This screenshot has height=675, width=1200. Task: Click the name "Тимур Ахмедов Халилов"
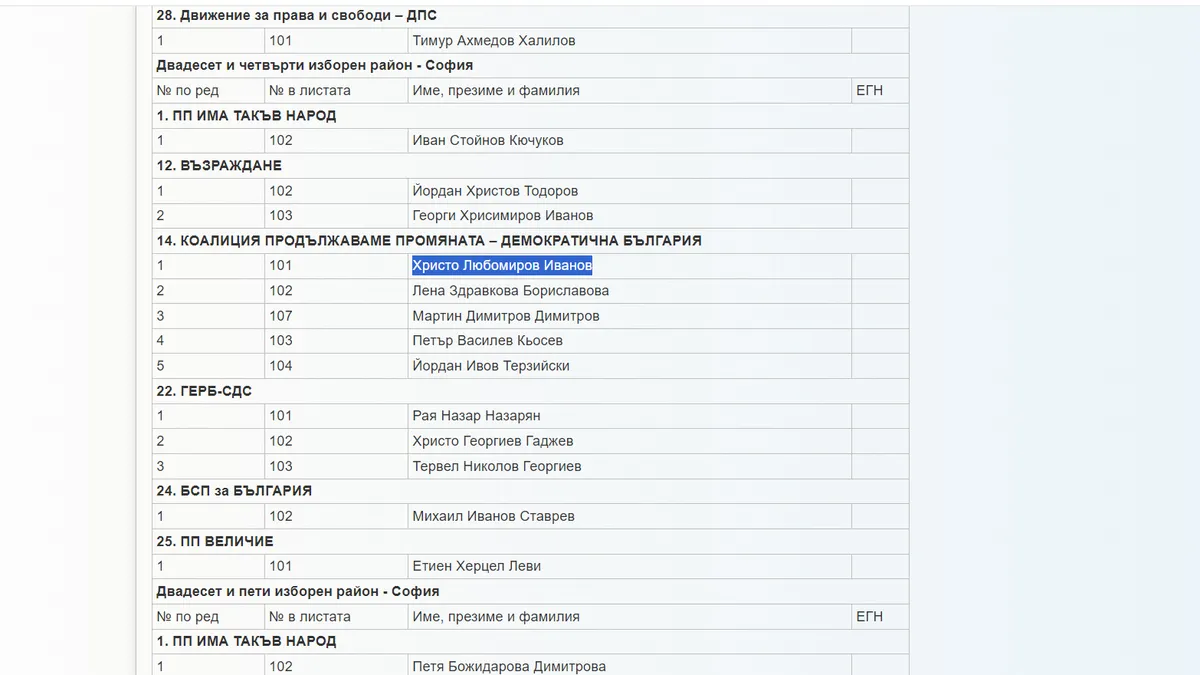pyautogui.click(x=494, y=41)
